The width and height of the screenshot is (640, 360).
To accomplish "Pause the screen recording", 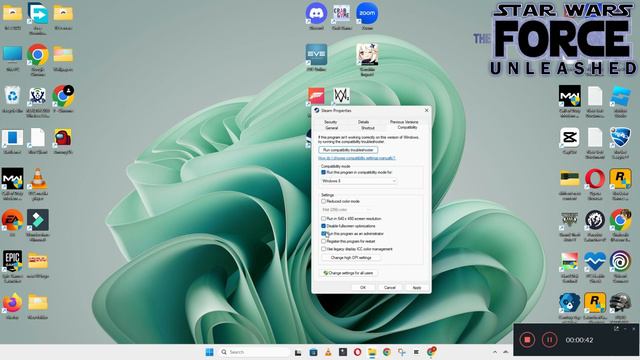I will click(x=549, y=340).
